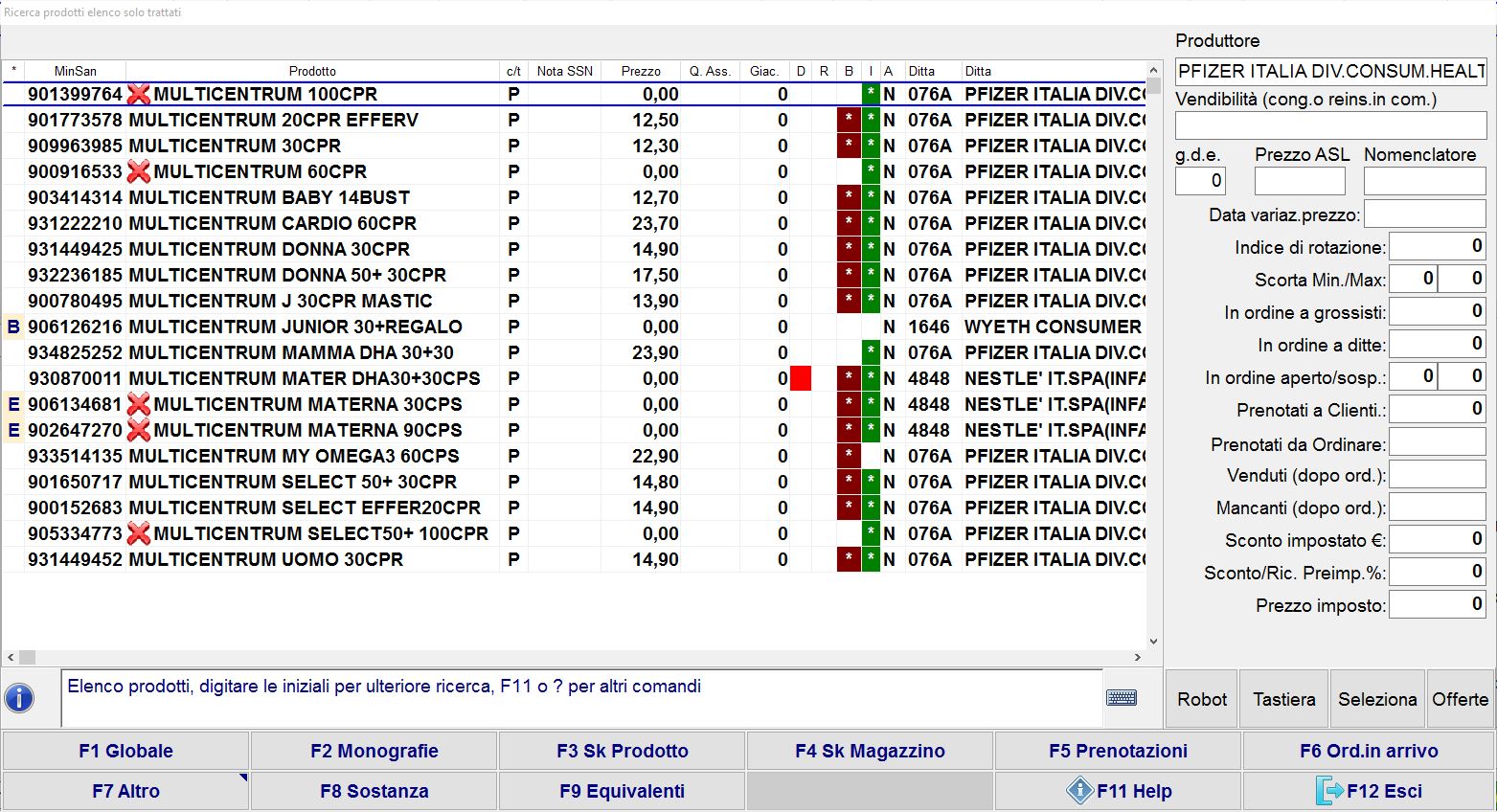
Task: Sort list by Prezzo column header
Action: [640, 71]
